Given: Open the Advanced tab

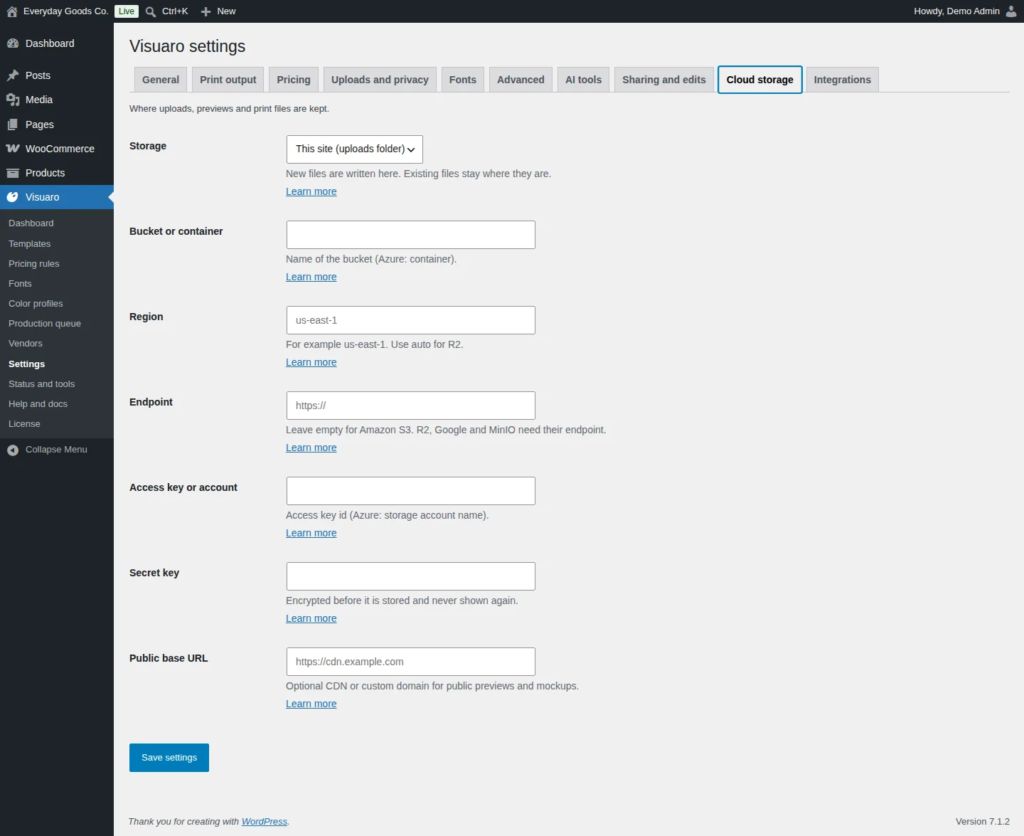Looking at the screenshot, I should coord(520,80).
